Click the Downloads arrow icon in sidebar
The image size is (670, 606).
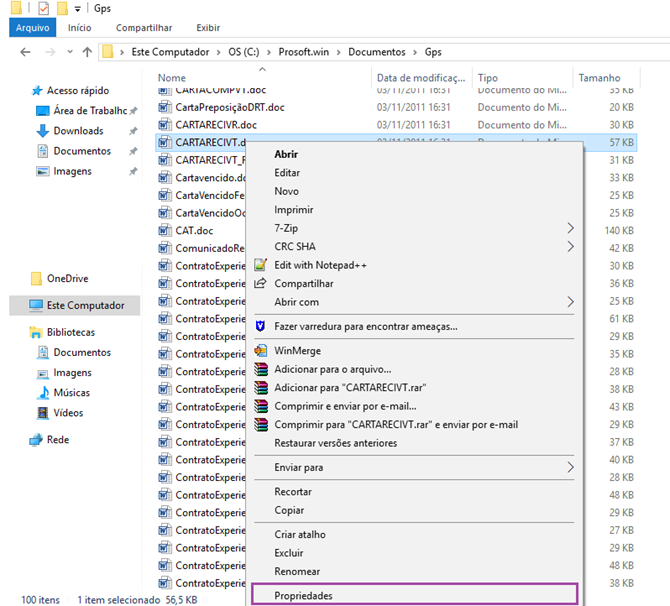point(42,131)
